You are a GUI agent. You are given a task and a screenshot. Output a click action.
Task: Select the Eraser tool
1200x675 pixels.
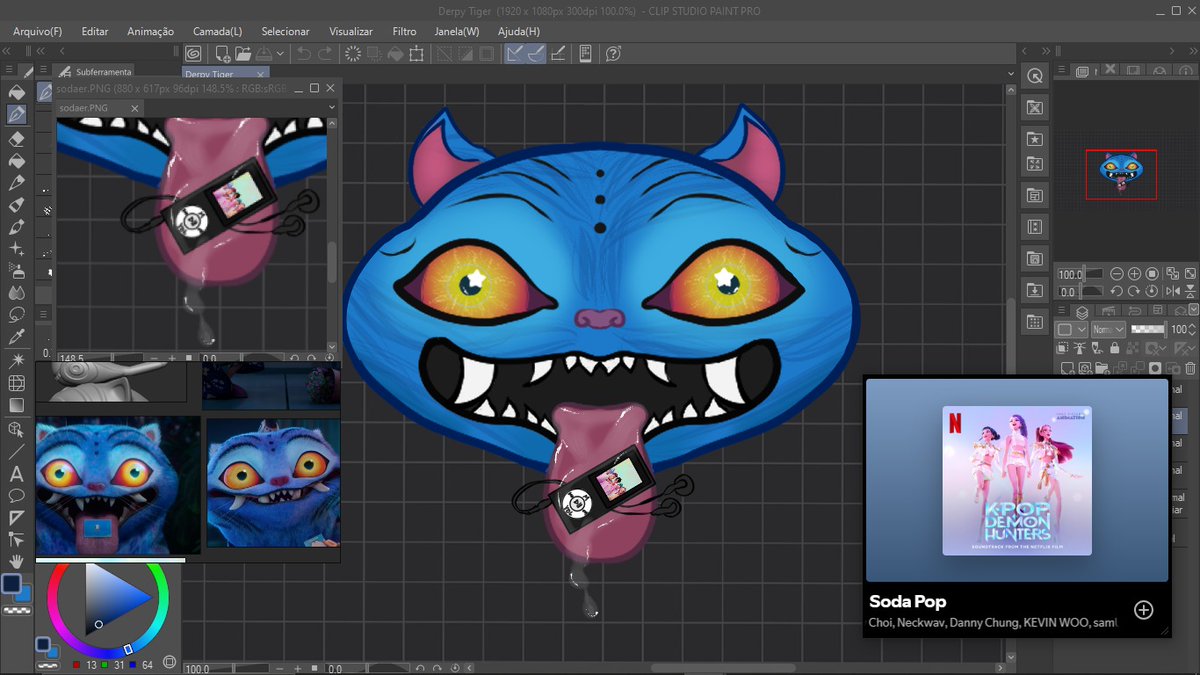pos(16,138)
